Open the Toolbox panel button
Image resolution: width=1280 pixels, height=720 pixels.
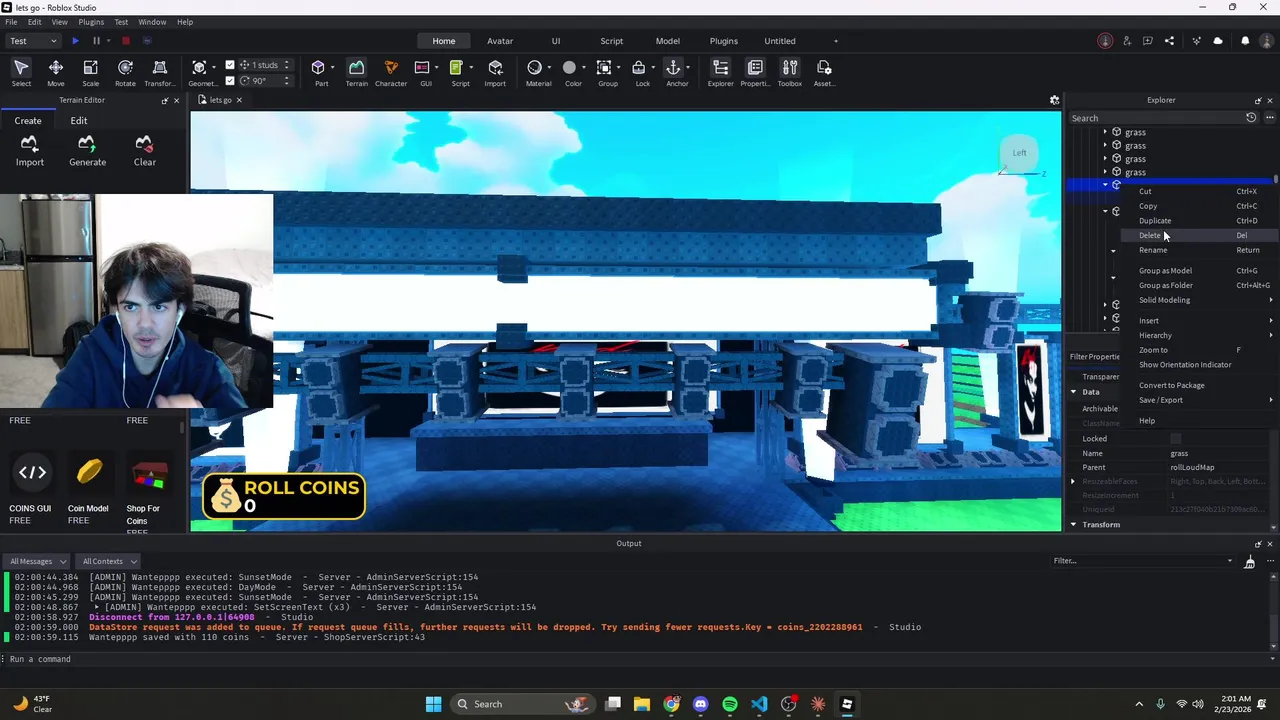(x=790, y=72)
